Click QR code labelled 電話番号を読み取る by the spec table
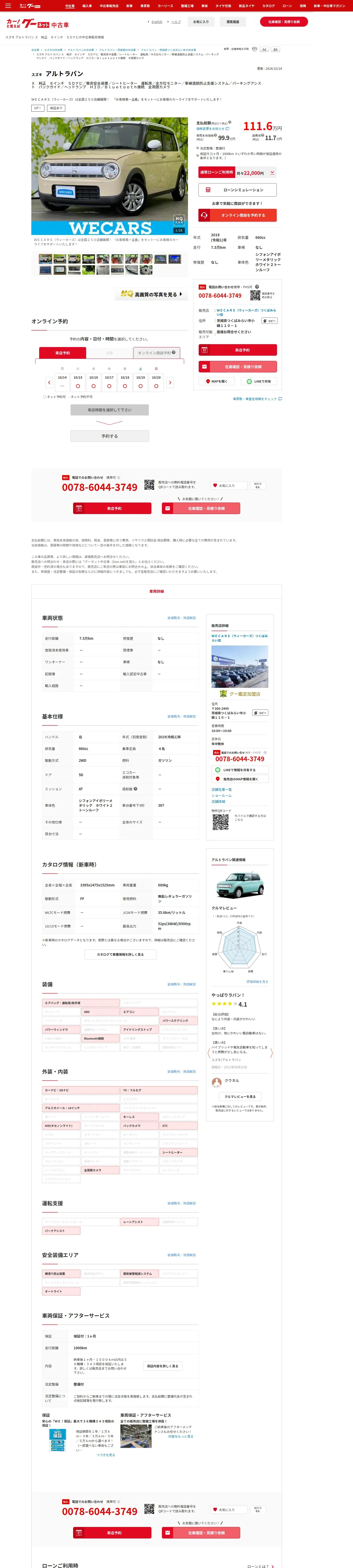This screenshot has width=353, height=1568. [255, 295]
